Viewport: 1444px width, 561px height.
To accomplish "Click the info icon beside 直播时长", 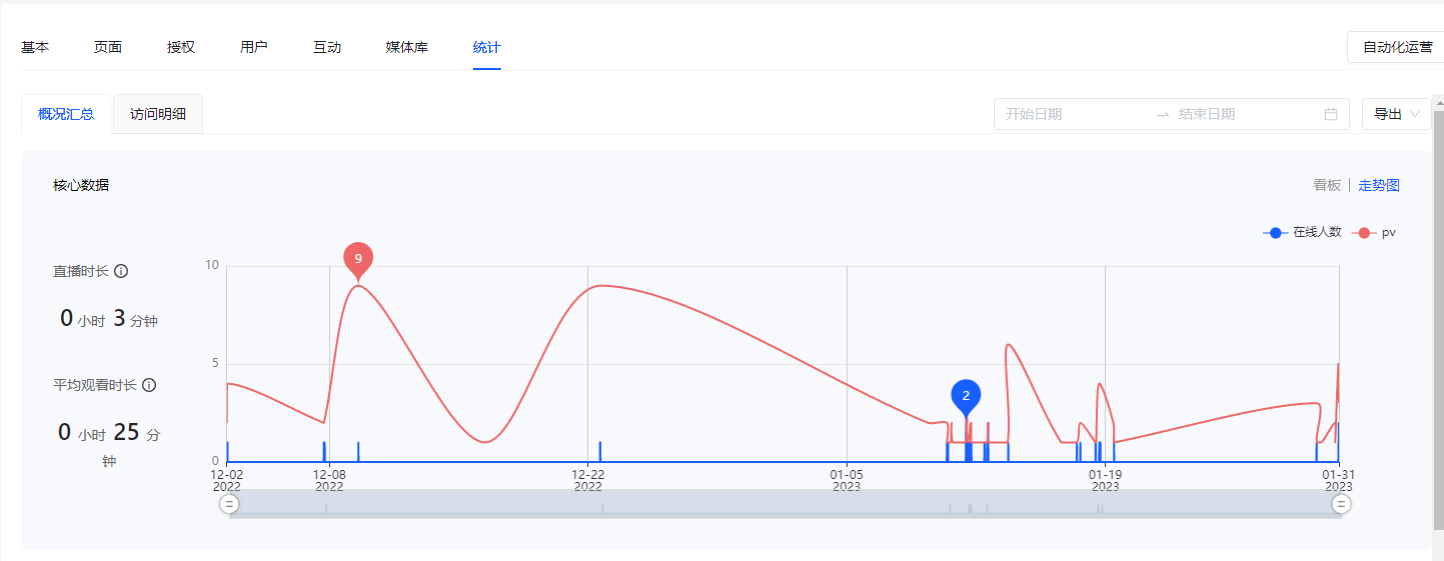I will [x=121, y=271].
